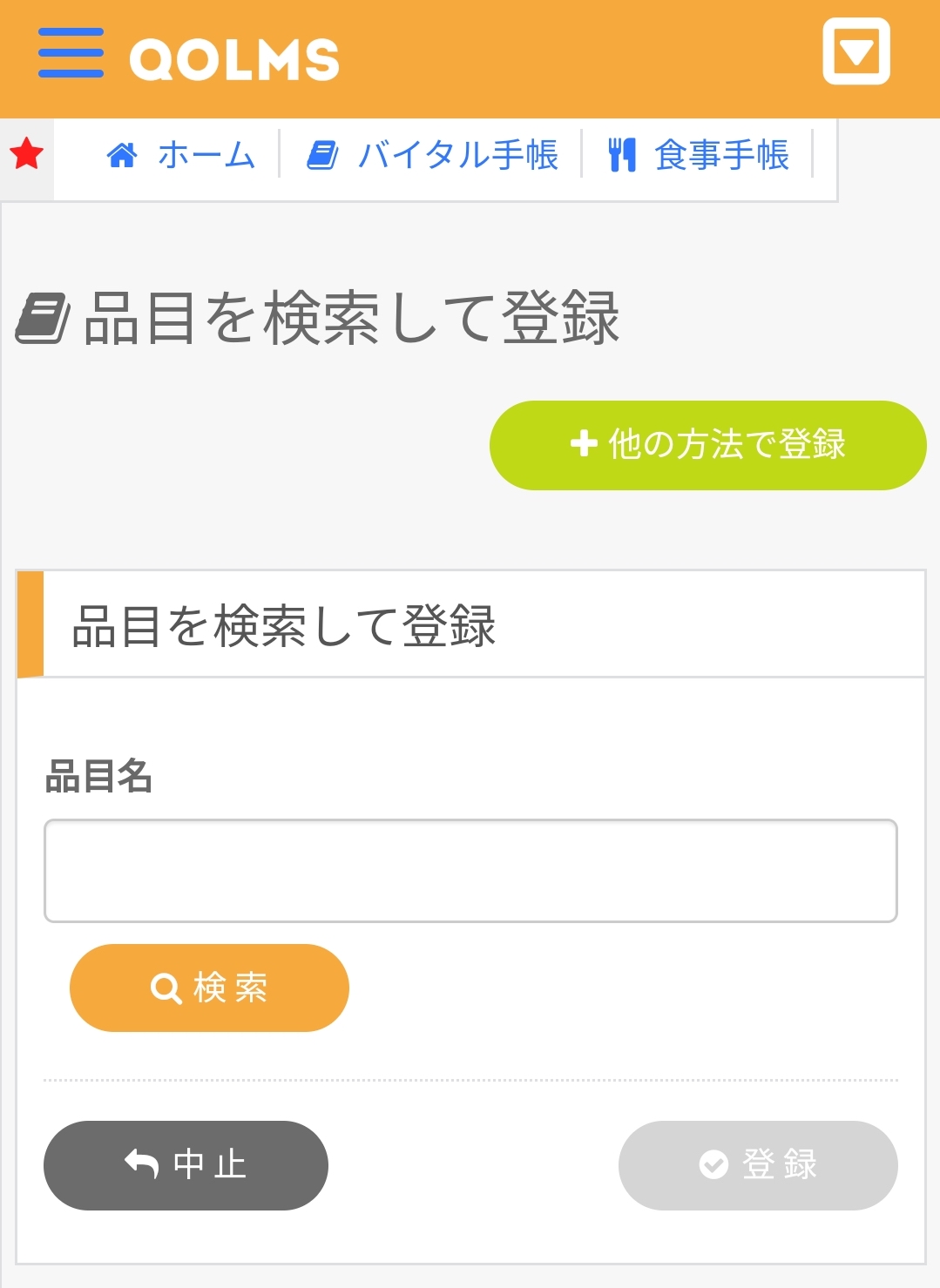Click the fork and knife icon

click(622, 156)
